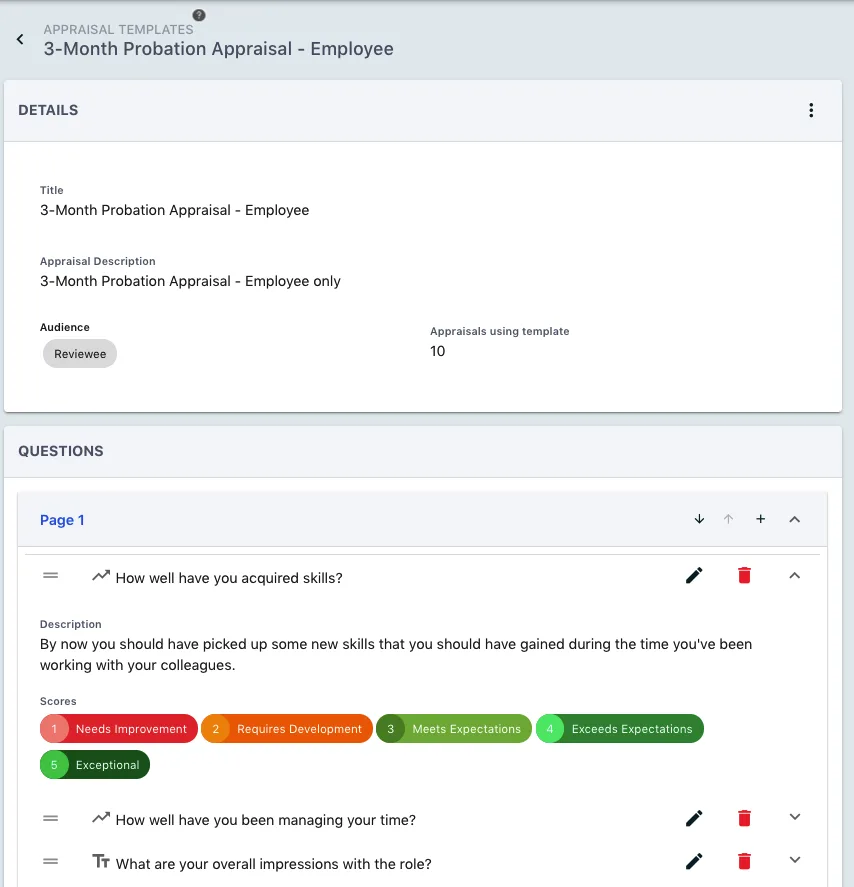
Task: Click the appraisals using template value 10
Action: (437, 351)
